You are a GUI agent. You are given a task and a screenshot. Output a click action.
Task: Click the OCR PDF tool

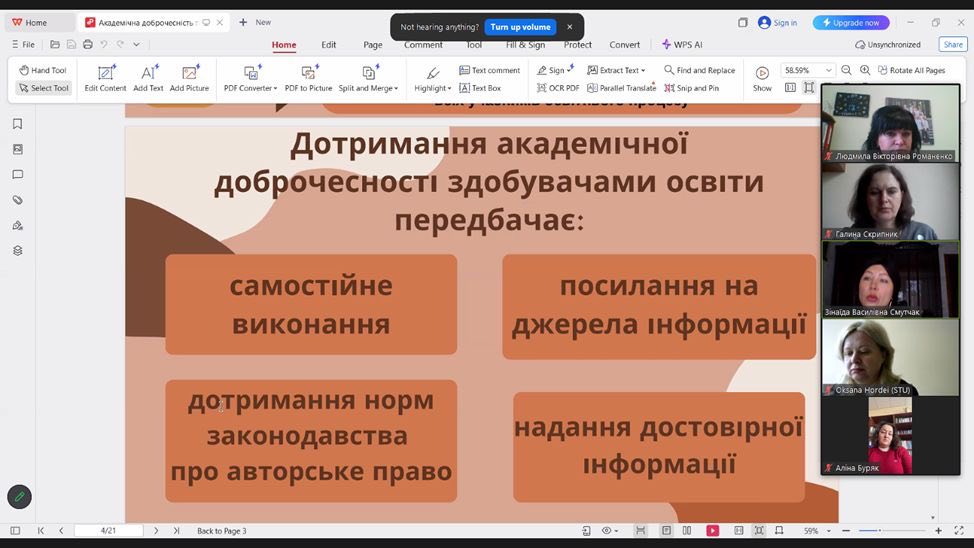click(558, 88)
